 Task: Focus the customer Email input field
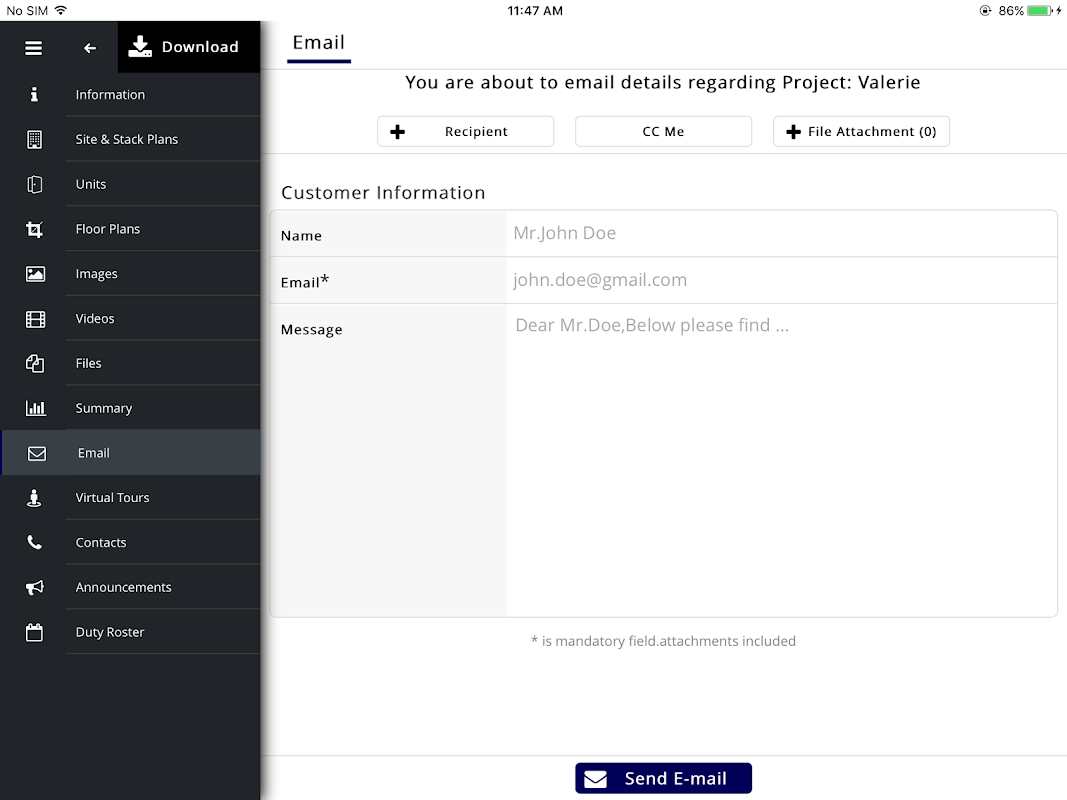pos(780,280)
